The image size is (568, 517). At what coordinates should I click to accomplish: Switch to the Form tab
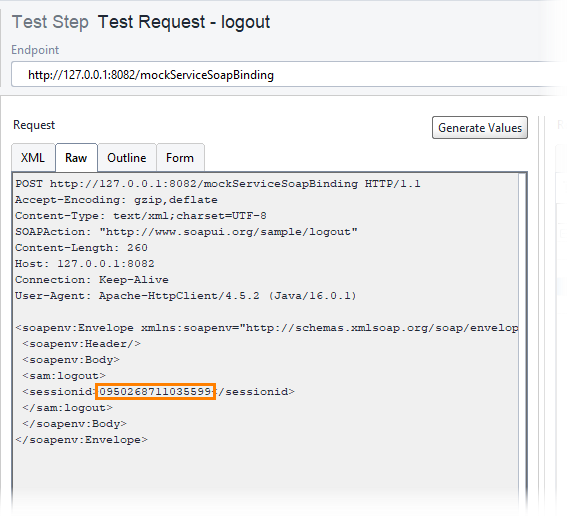pyautogui.click(x=180, y=158)
